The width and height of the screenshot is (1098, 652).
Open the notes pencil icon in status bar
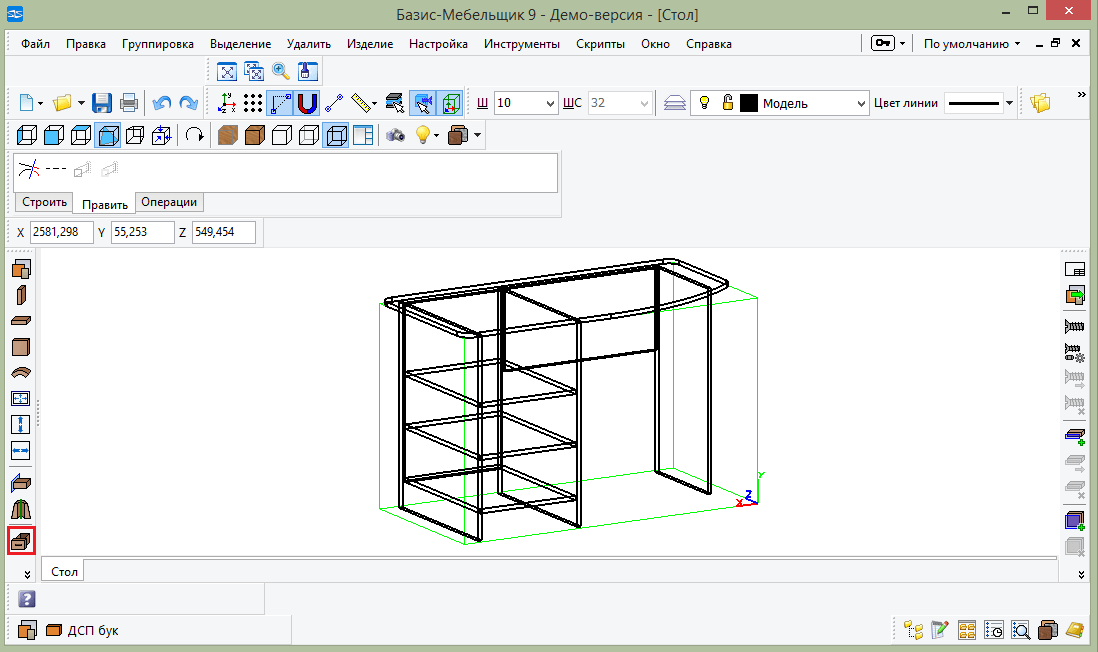[940, 630]
